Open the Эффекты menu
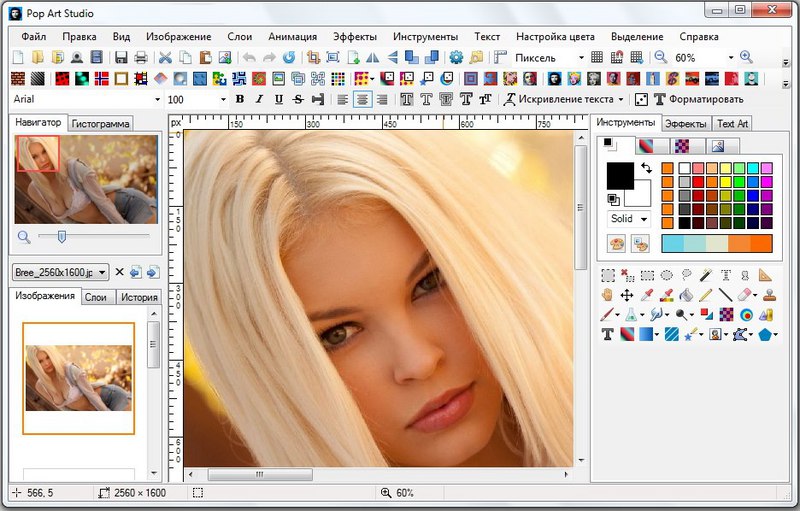Screen dimensions: 800x511 (x=355, y=37)
